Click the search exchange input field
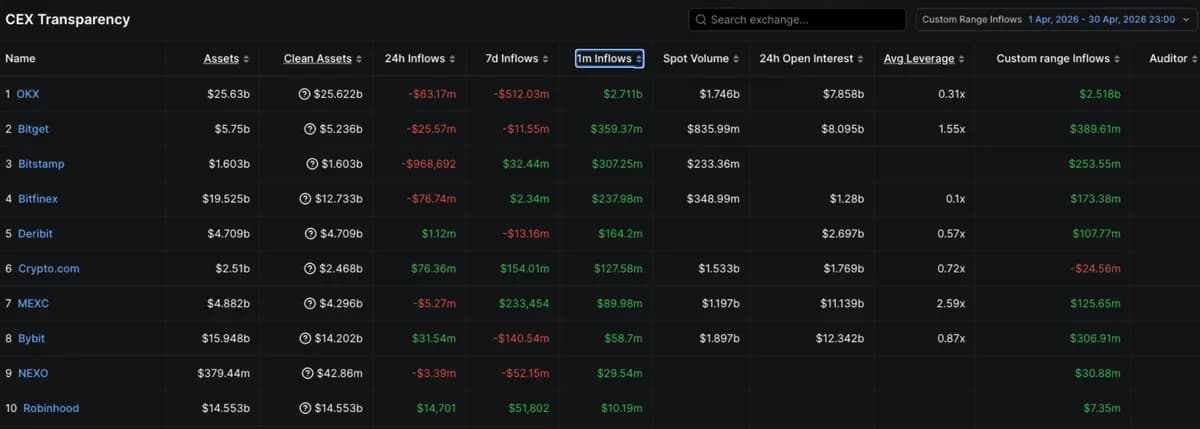This screenshot has width=1200, height=429. tap(797, 19)
